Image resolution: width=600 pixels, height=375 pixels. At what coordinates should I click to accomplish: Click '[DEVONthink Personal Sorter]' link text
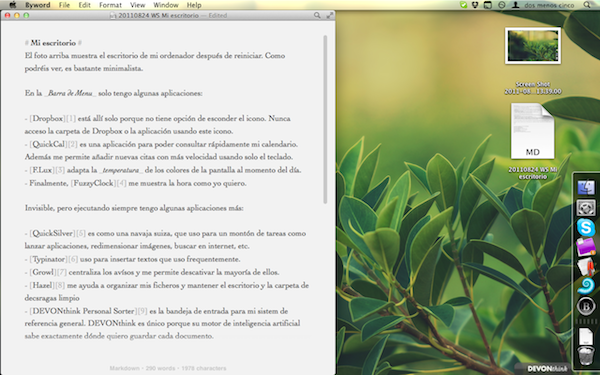pos(83,311)
